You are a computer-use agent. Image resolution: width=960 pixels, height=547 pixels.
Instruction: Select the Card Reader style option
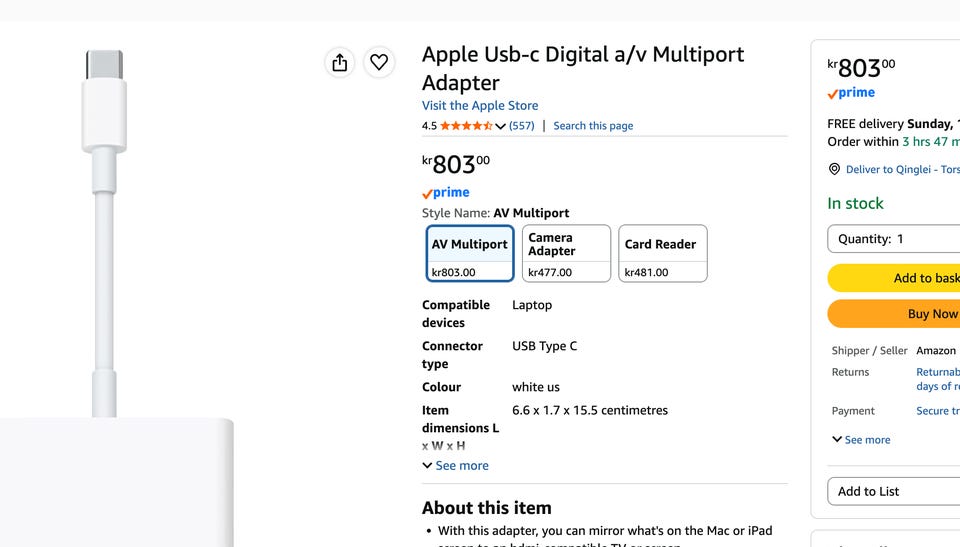pos(663,254)
